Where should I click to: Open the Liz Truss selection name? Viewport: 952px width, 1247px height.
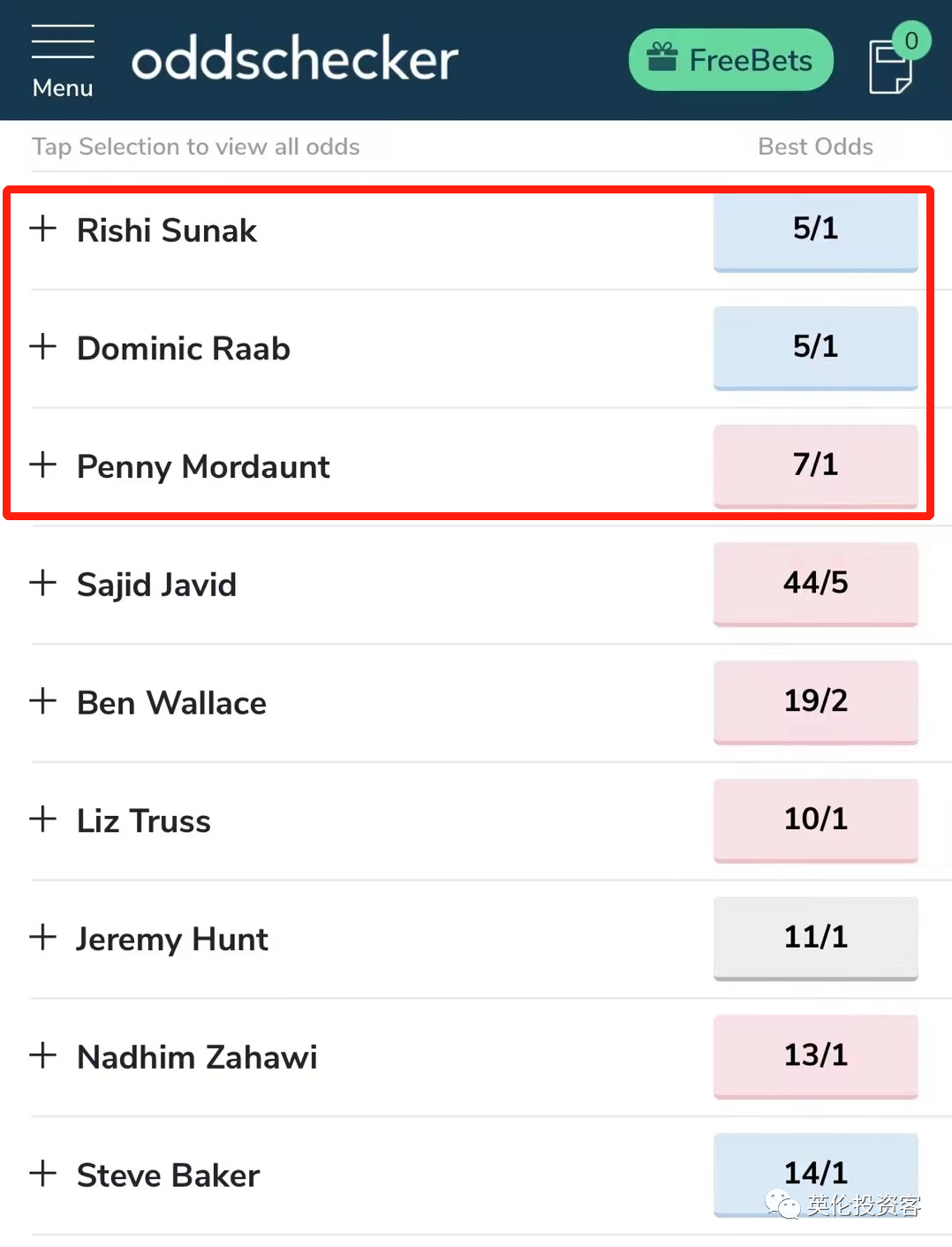coord(144,821)
